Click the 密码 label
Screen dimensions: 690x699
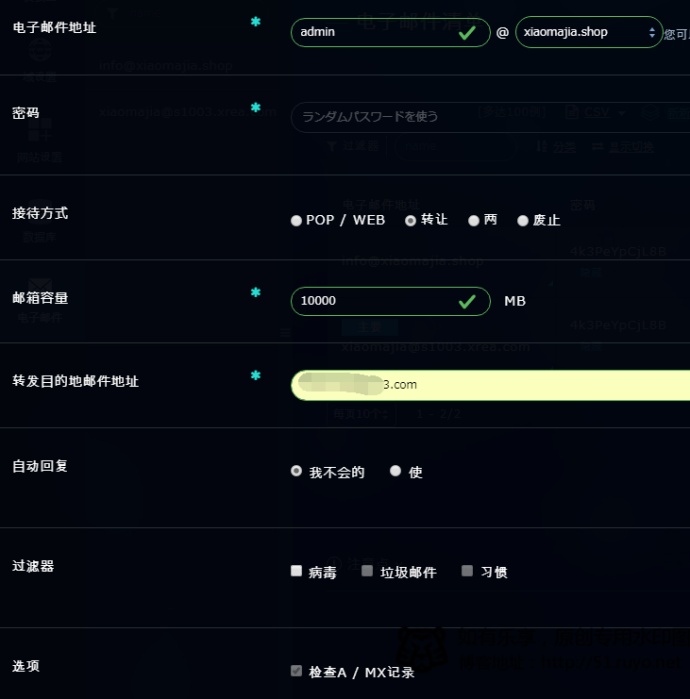[26, 113]
